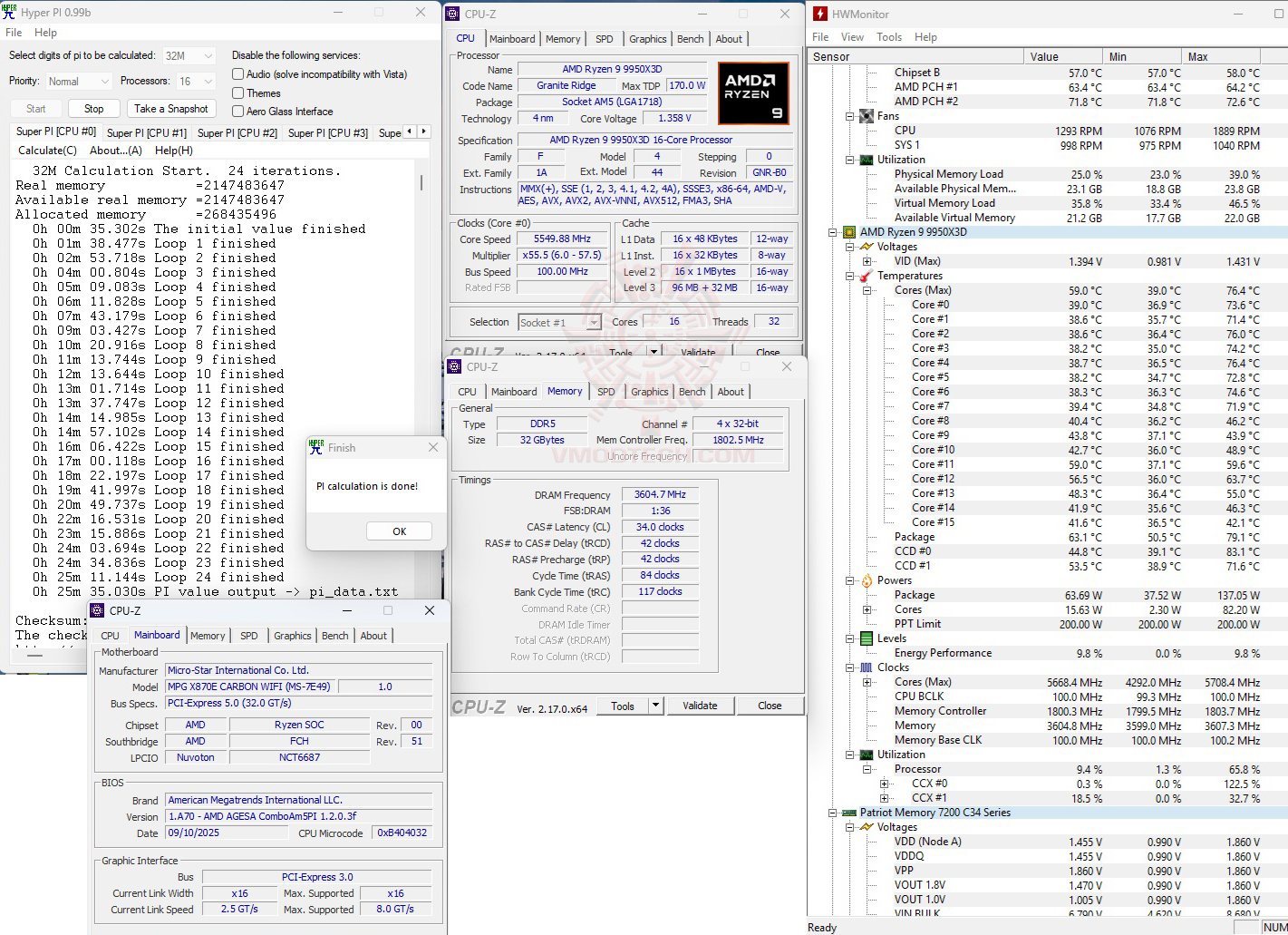This screenshot has width=1288, height=935.
Task: Open the Priority dropdown set to Normal
Action: point(78,82)
